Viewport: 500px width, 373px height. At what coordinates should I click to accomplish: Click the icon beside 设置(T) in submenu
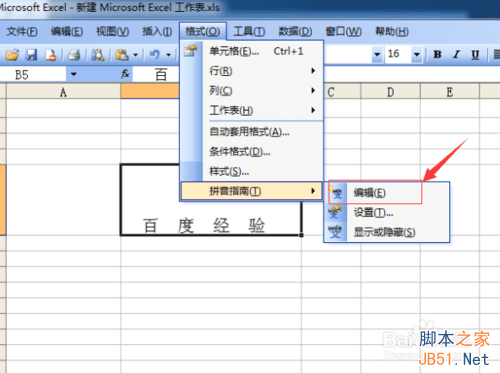pyautogui.click(x=335, y=212)
